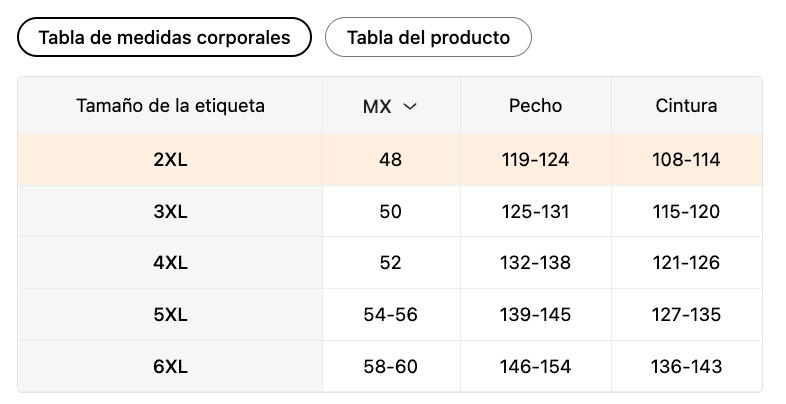Open the MX size region dropdown
Viewport: 786px width, 404px height.
point(389,106)
